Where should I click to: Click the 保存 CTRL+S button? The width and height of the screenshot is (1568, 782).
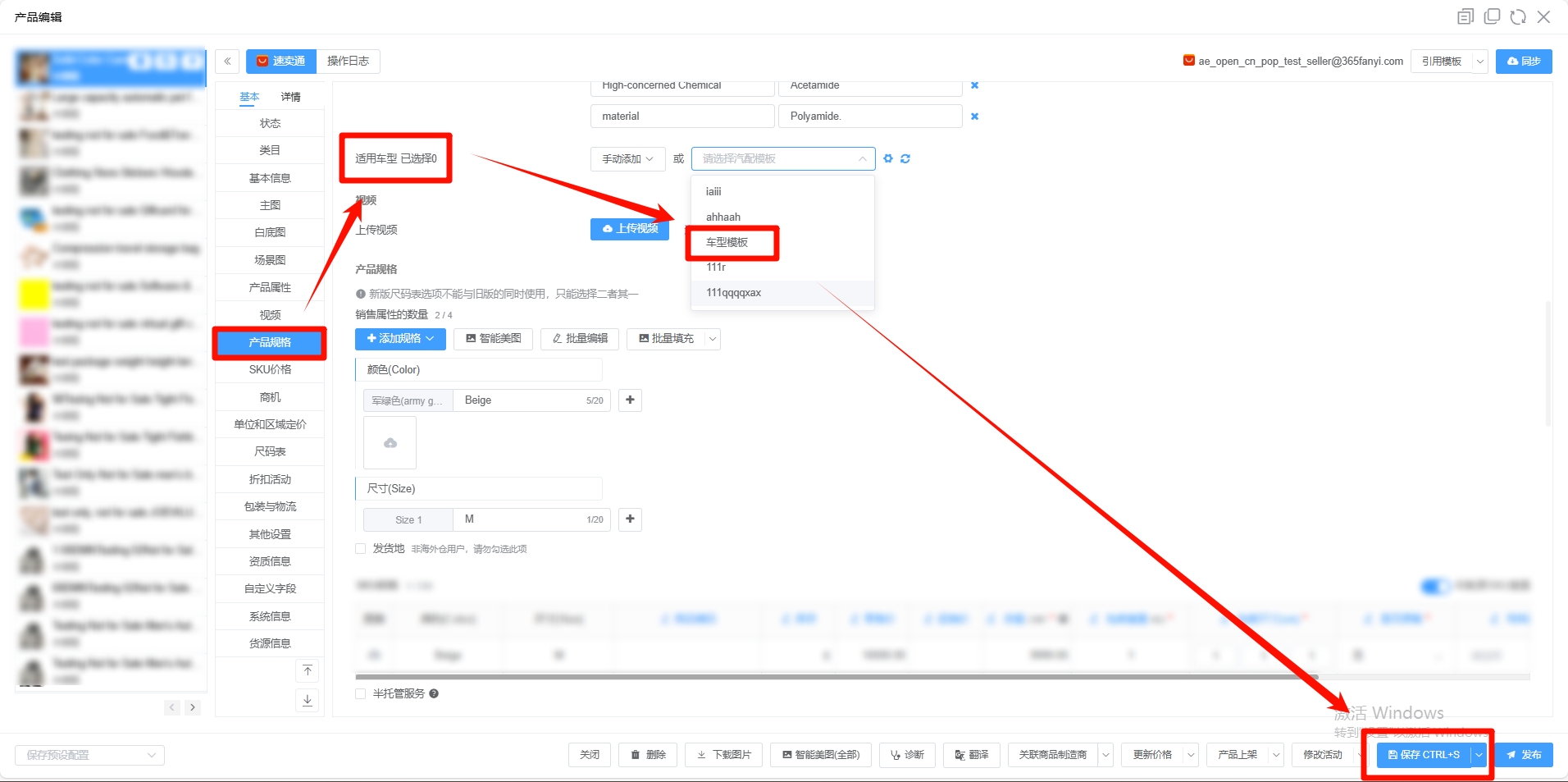[1424, 755]
